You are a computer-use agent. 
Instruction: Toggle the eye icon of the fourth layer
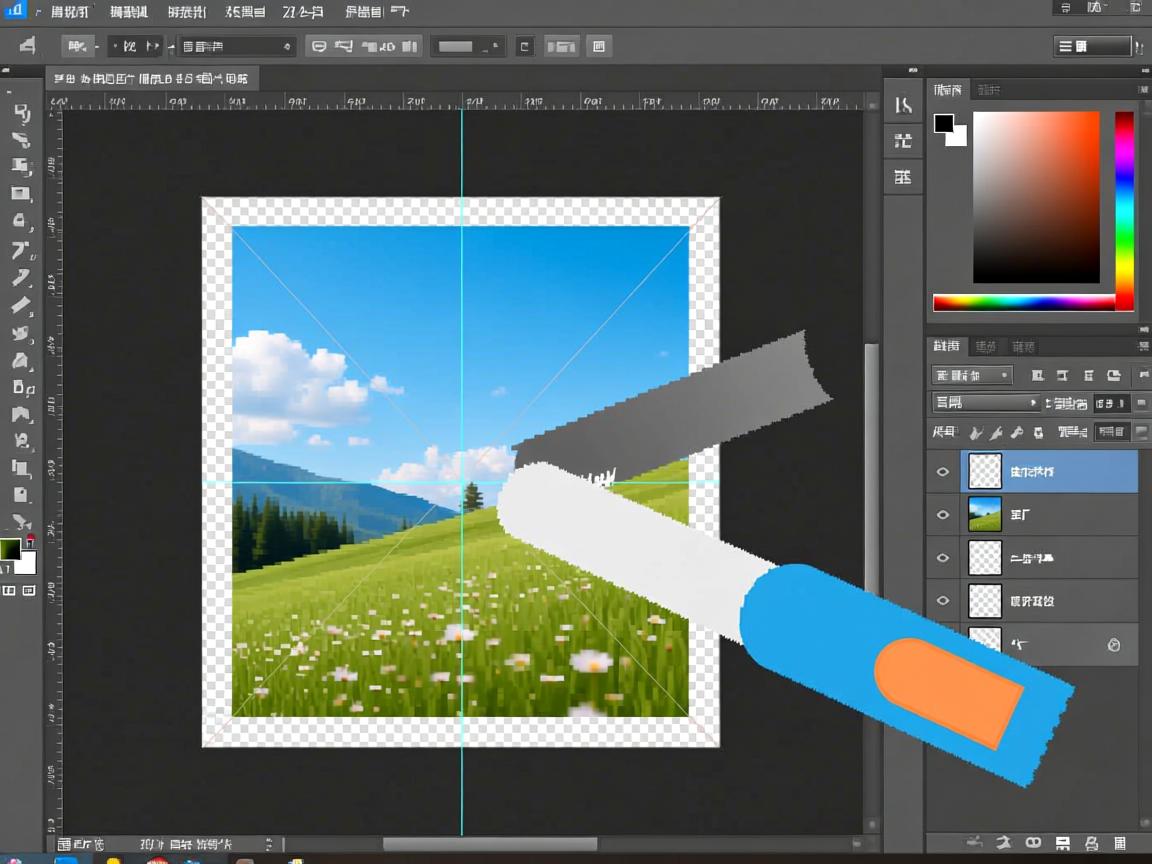[942, 601]
